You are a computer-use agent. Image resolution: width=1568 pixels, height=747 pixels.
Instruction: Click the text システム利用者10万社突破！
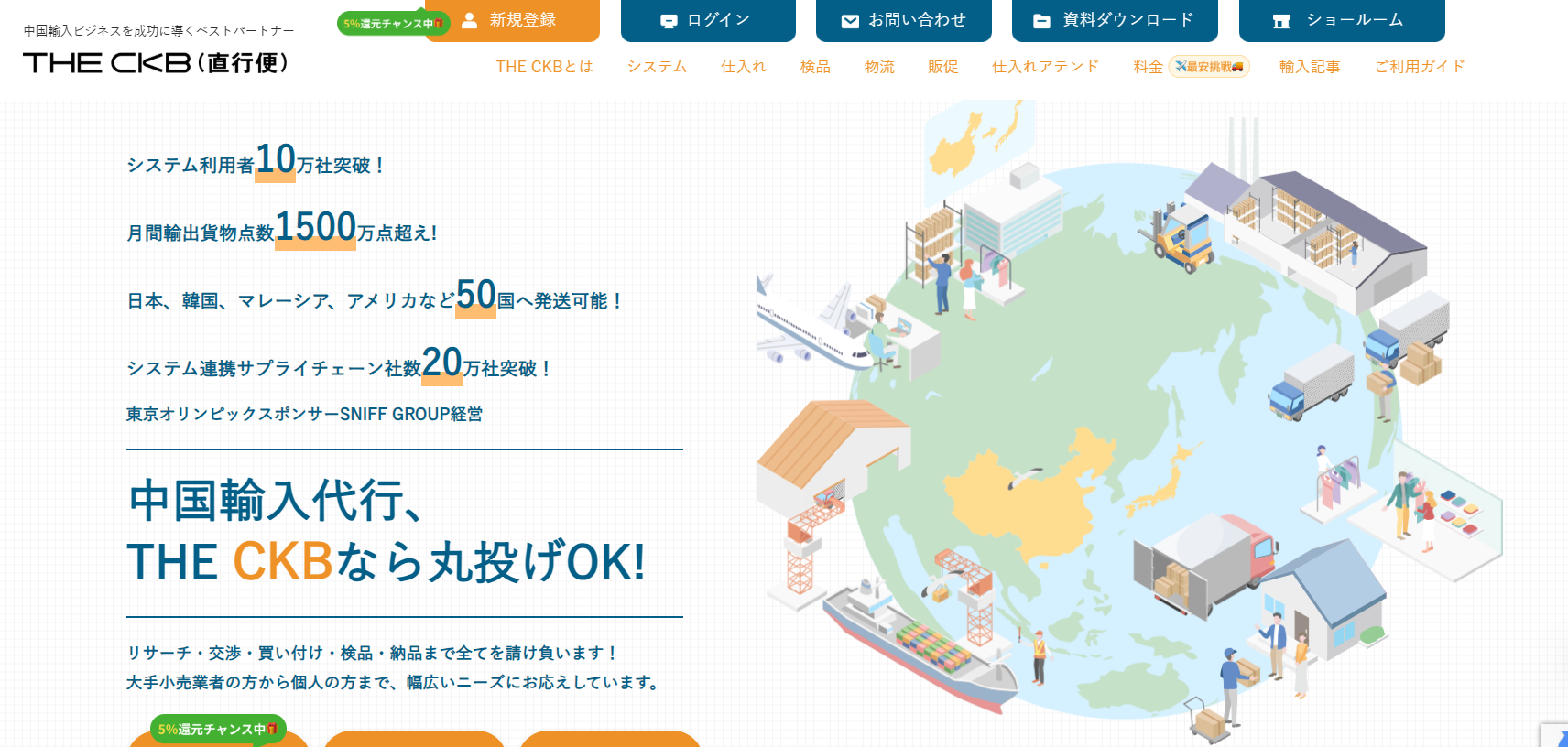(256, 160)
